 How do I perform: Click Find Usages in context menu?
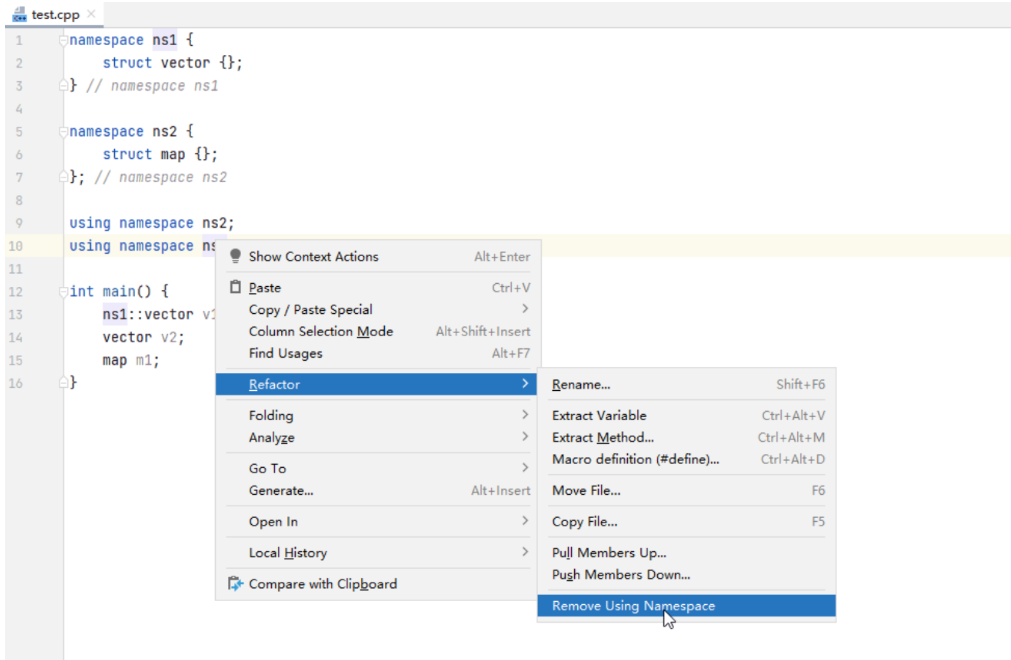[x=286, y=354]
